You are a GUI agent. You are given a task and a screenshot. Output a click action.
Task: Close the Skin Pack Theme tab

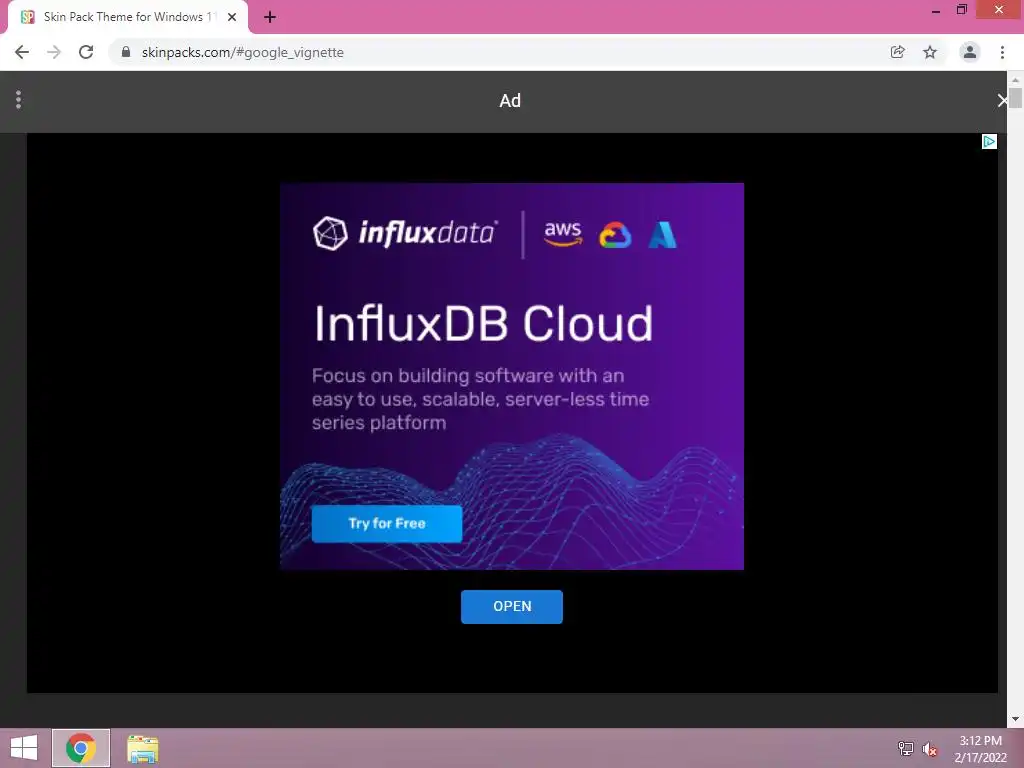click(x=232, y=17)
